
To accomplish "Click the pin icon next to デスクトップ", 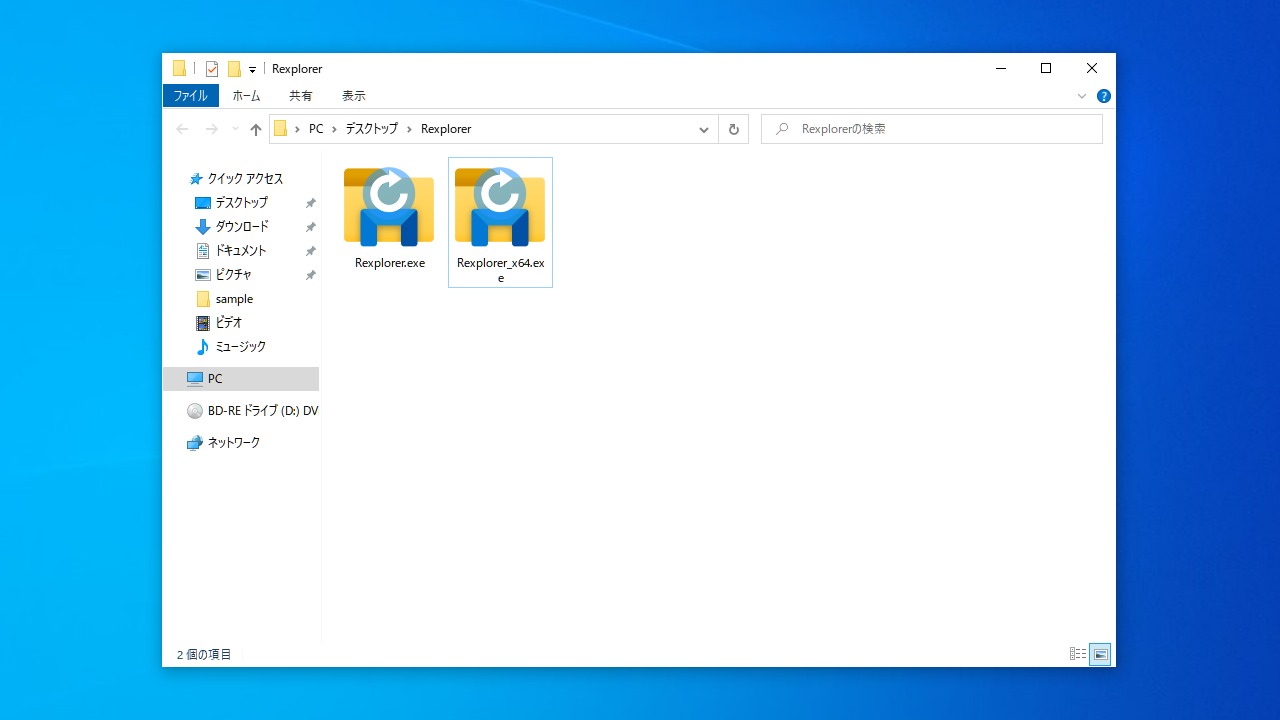I will coord(311,203).
